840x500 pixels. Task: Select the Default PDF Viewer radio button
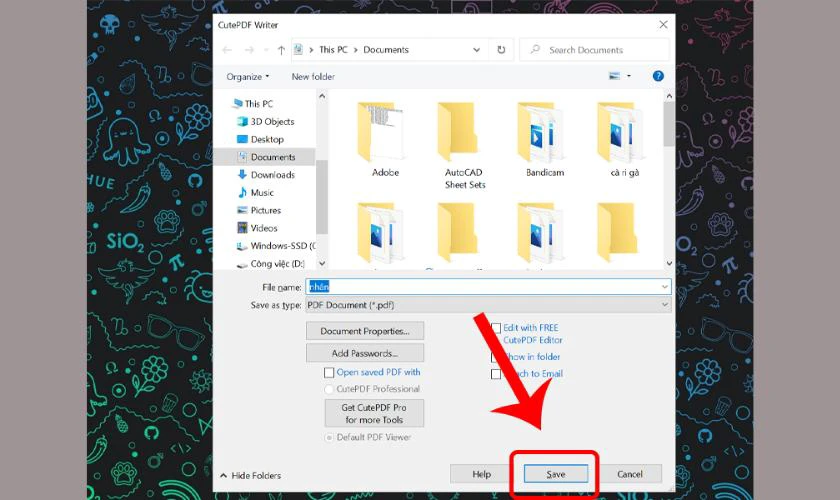point(329,437)
